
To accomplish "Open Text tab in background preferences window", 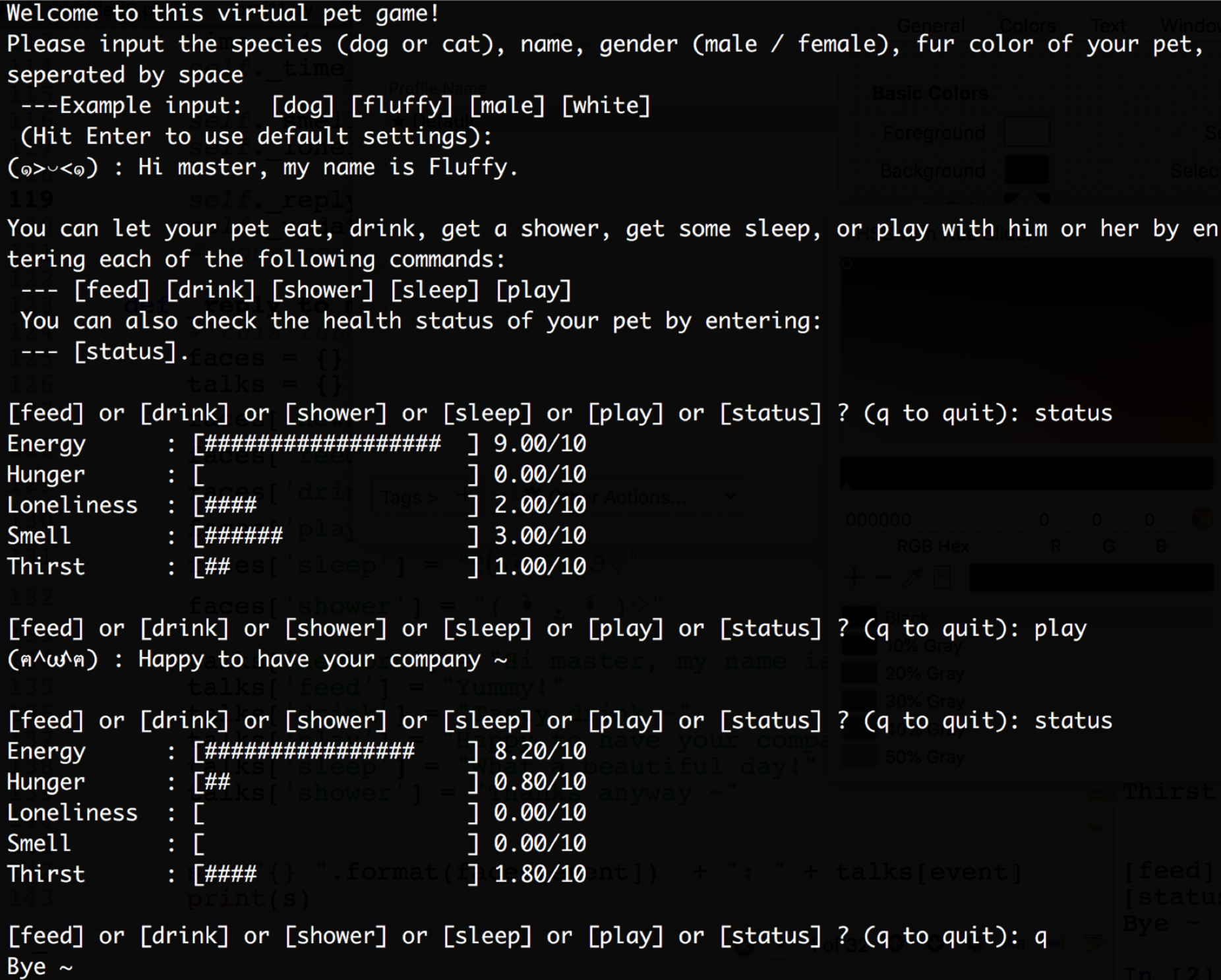I will coord(1108,26).
